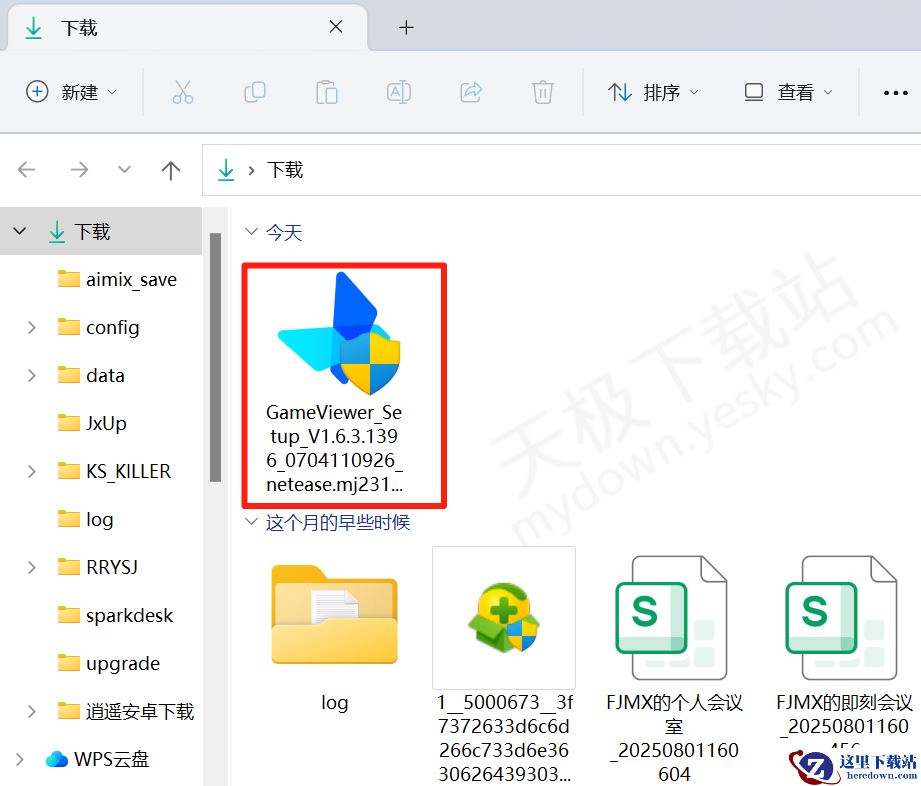Click the 1__5000673__3f file name text
Screen dimensions: 921x786
point(505,738)
